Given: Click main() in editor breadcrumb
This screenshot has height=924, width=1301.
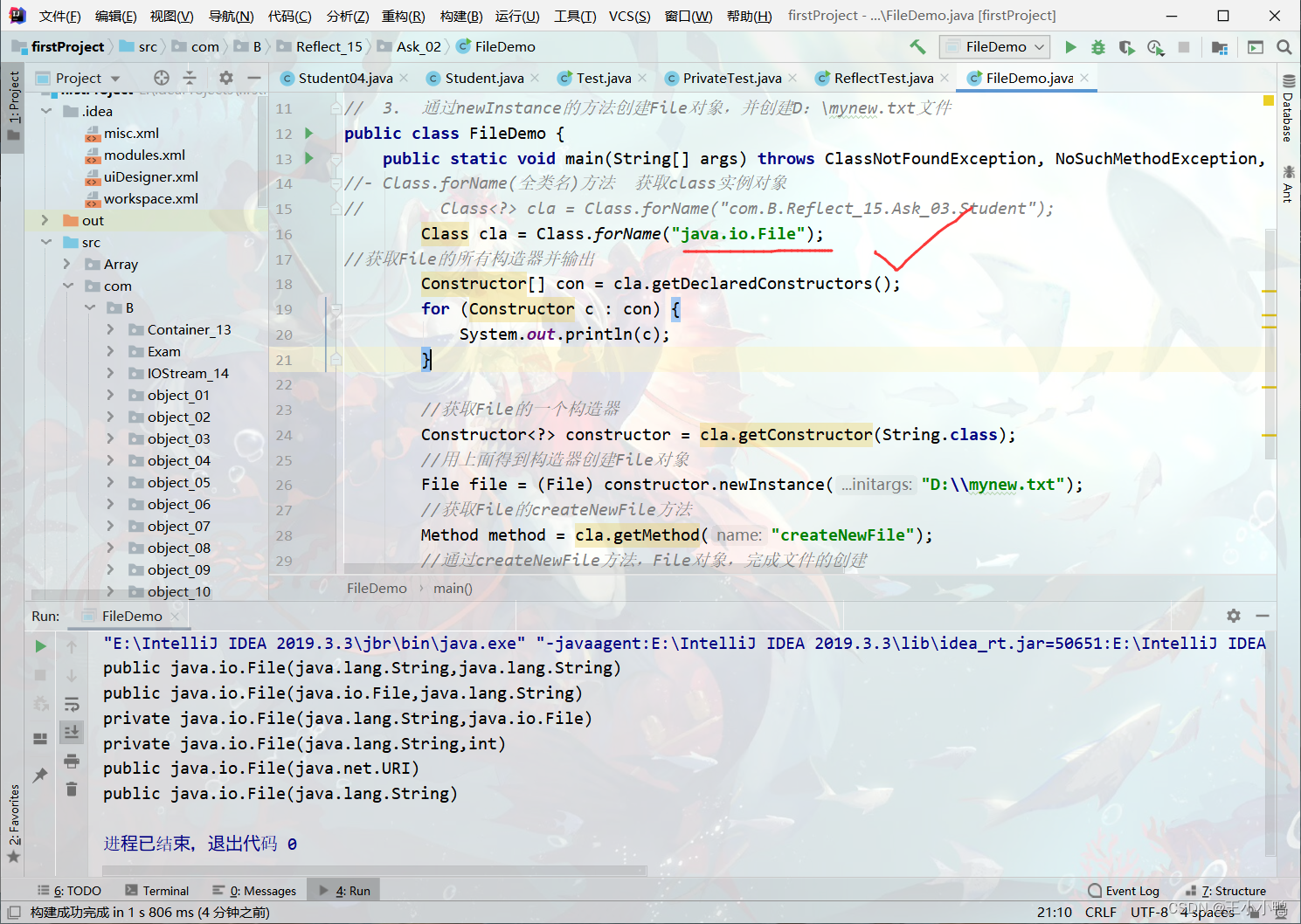Looking at the screenshot, I should tap(453, 589).
